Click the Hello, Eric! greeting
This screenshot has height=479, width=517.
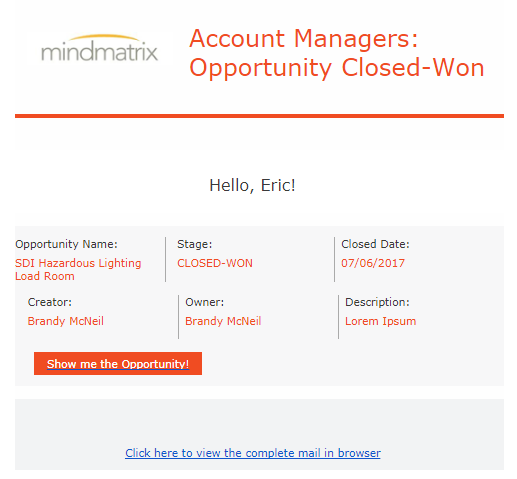(x=252, y=185)
